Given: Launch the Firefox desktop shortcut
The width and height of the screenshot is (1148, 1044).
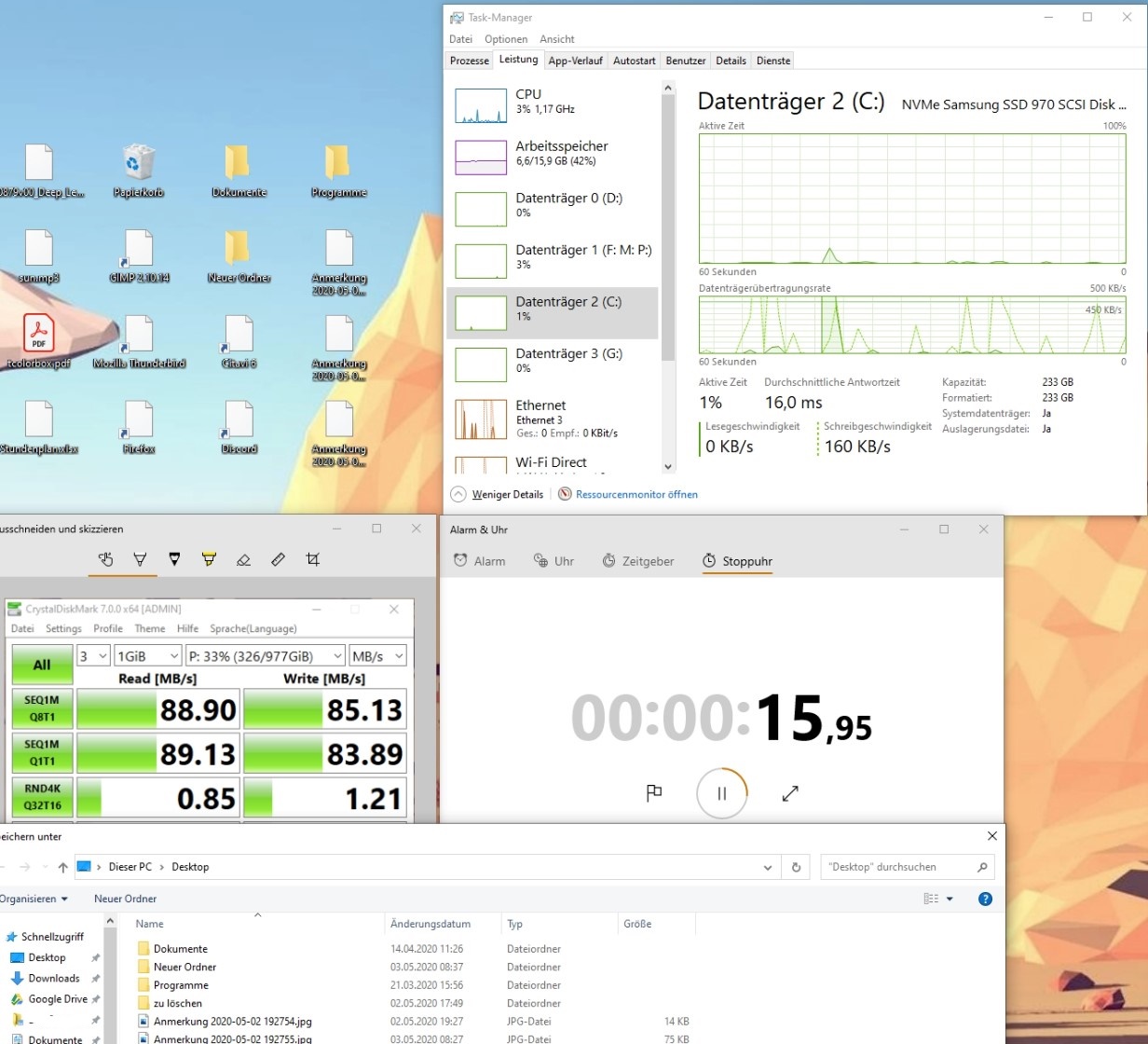Looking at the screenshot, I should pyautogui.click(x=138, y=428).
